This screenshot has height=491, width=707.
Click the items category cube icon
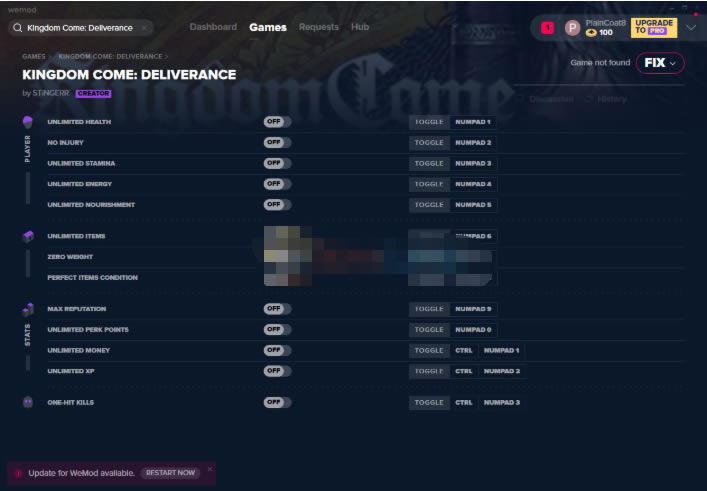(x=27, y=236)
